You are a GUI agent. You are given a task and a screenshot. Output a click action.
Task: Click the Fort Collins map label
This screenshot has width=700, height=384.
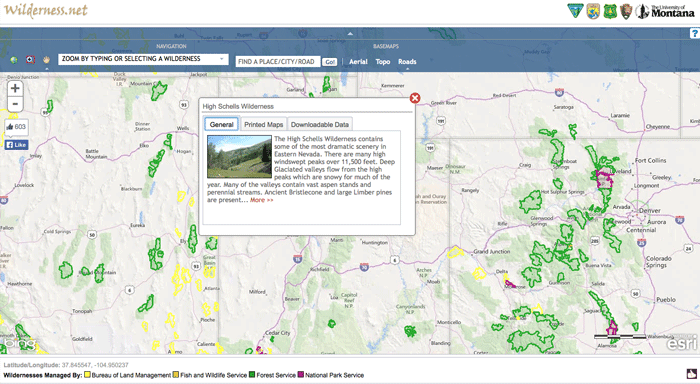click(x=650, y=160)
